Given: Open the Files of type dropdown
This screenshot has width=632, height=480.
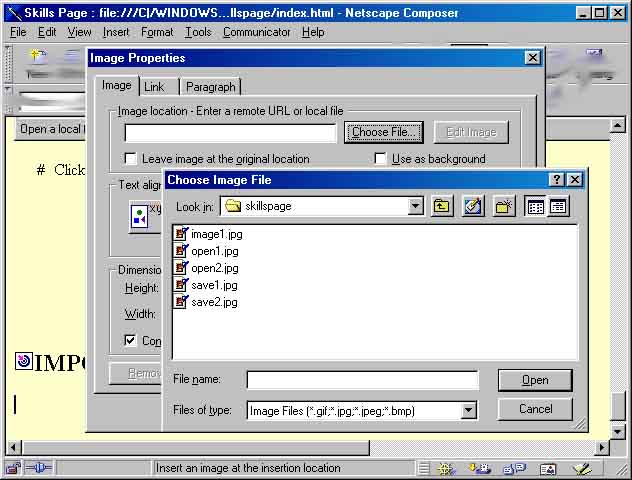Looking at the screenshot, I should pyautogui.click(x=468, y=411).
